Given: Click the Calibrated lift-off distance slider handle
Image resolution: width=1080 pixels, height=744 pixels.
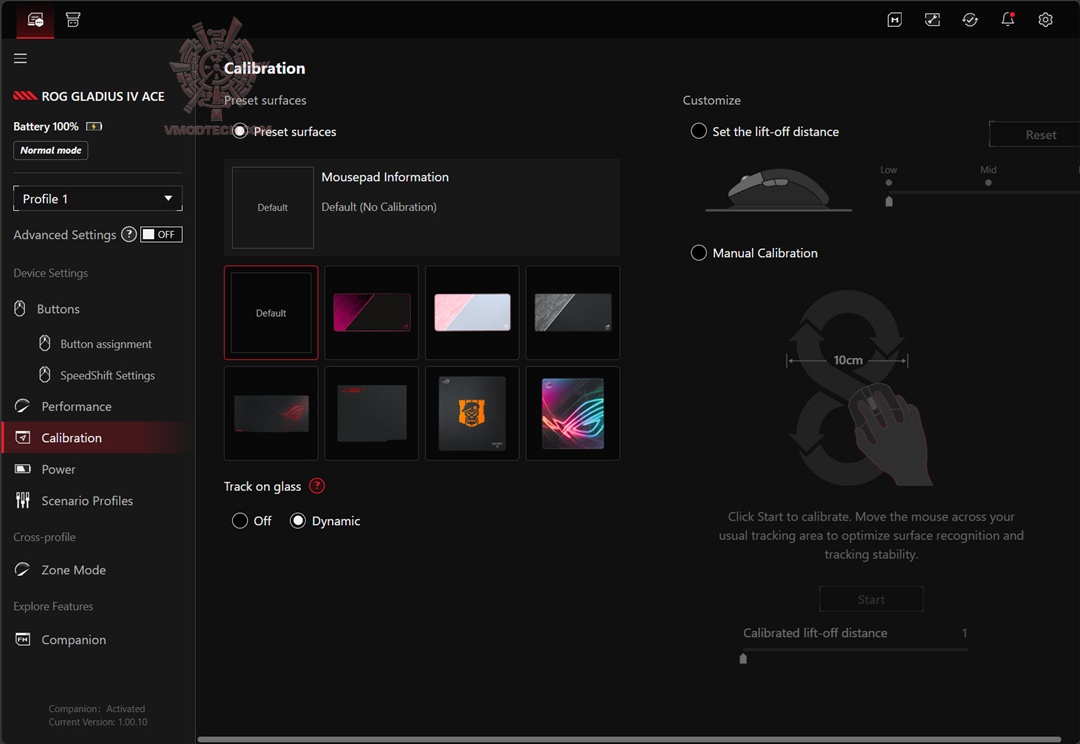Looking at the screenshot, I should (743, 659).
